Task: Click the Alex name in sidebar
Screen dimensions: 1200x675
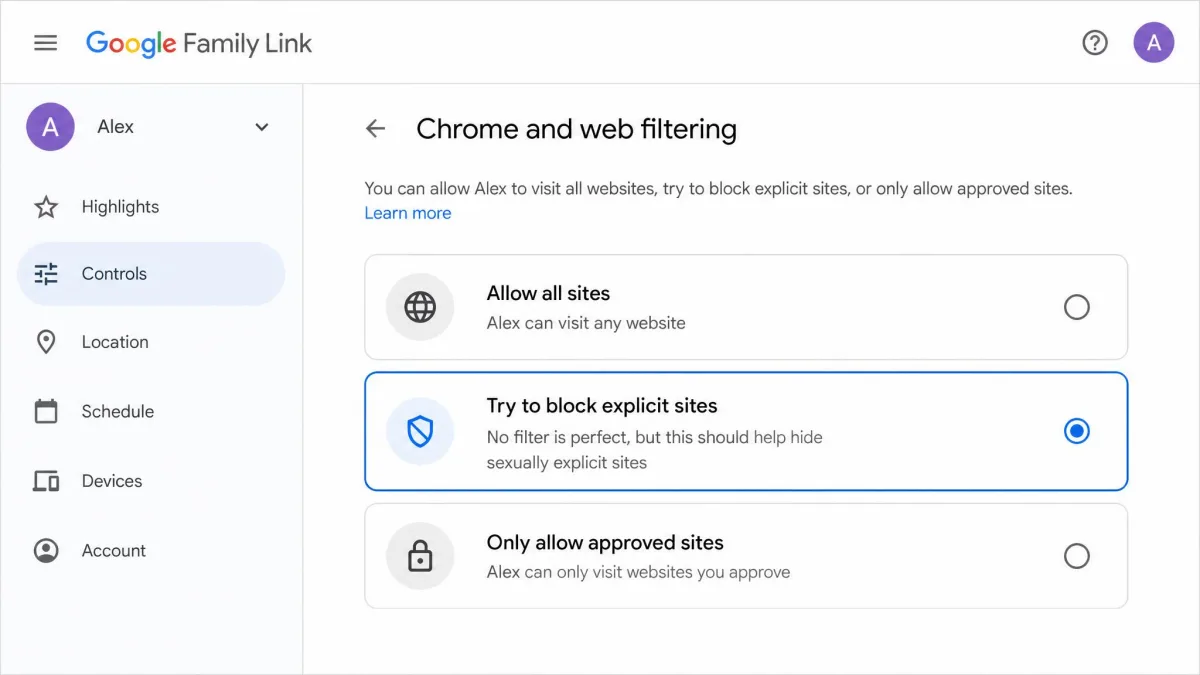Action: pos(116,127)
